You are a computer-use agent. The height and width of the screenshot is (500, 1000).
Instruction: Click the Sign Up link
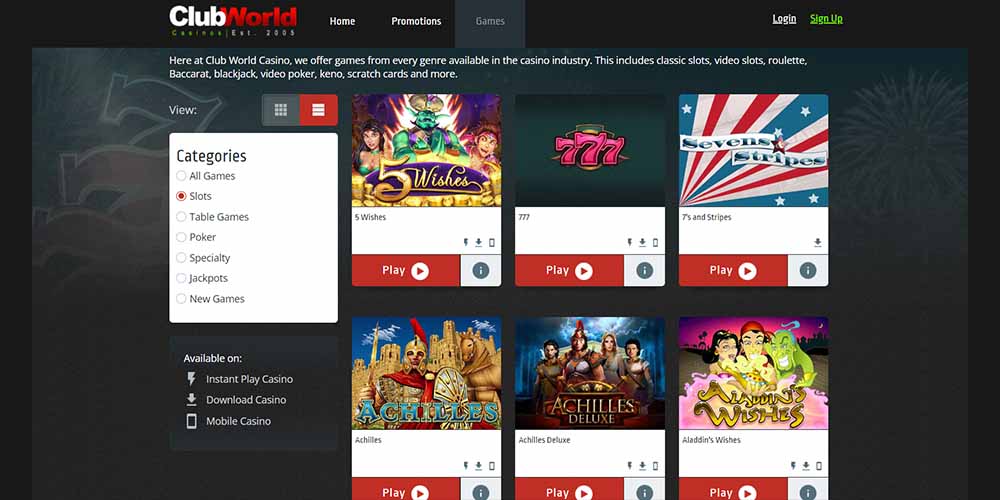pyautogui.click(x=826, y=19)
